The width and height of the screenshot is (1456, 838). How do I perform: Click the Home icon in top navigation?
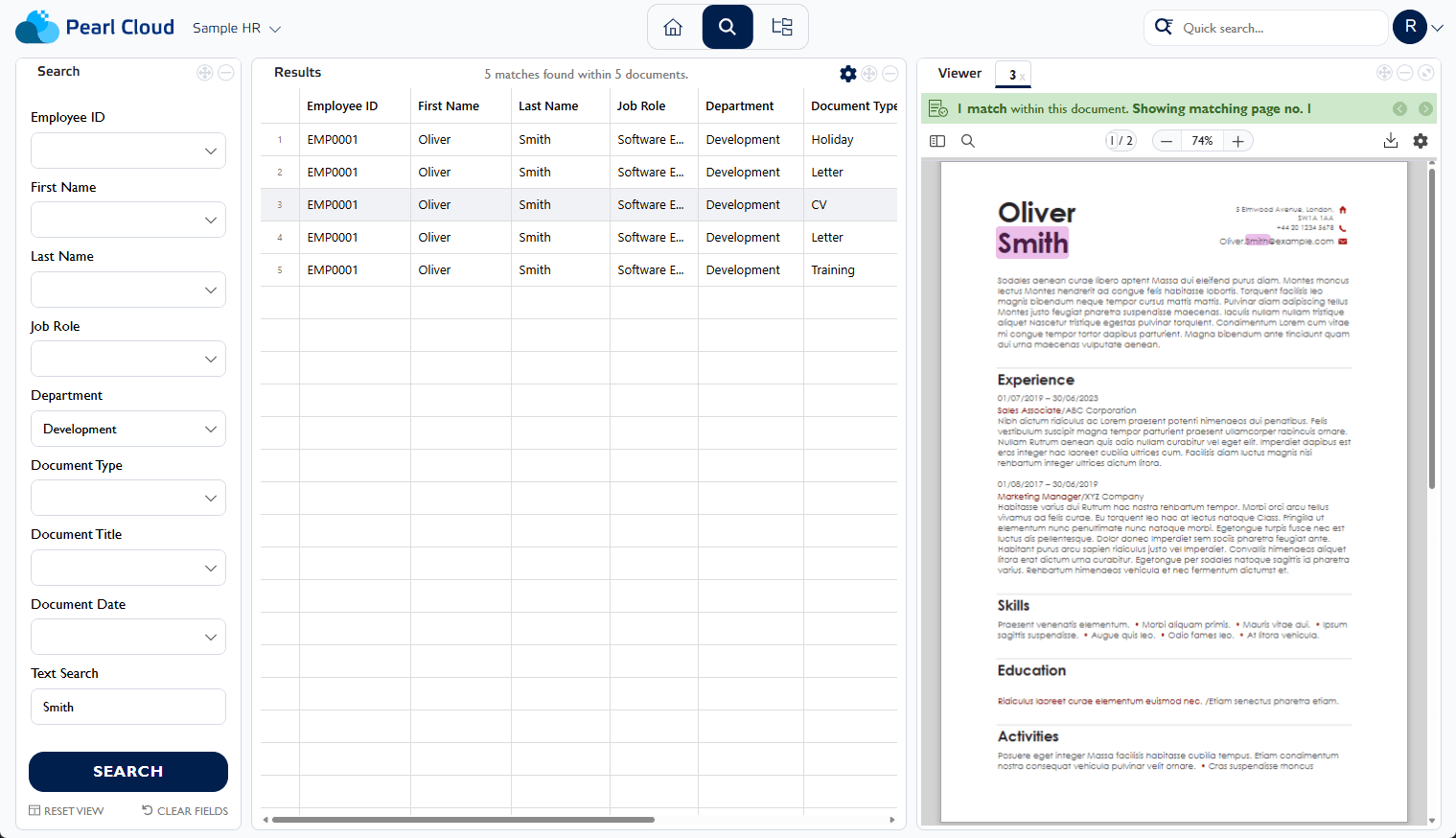point(673,28)
